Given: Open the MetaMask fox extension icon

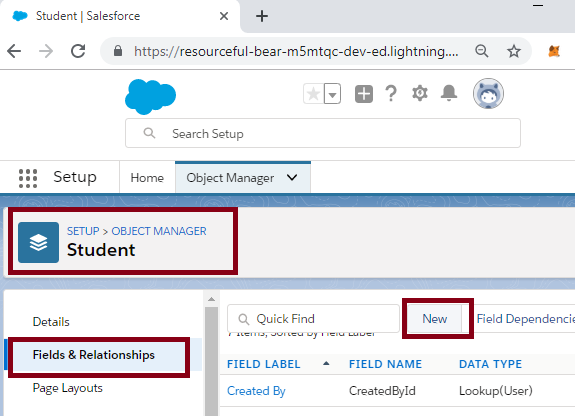Looking at the screenshot, I should point(554,51).
